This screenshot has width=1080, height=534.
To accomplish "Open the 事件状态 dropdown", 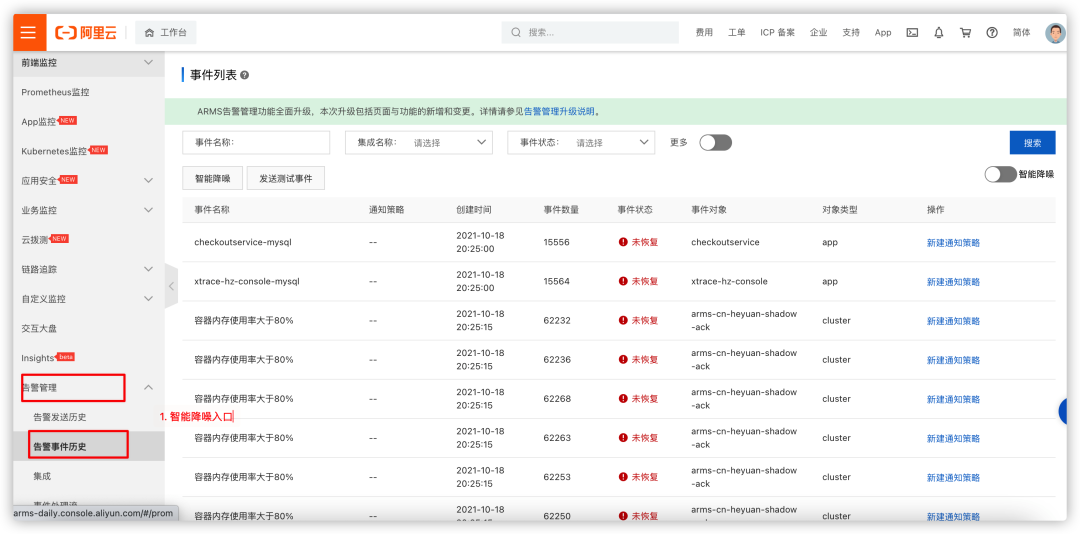I will pos(581,143).
